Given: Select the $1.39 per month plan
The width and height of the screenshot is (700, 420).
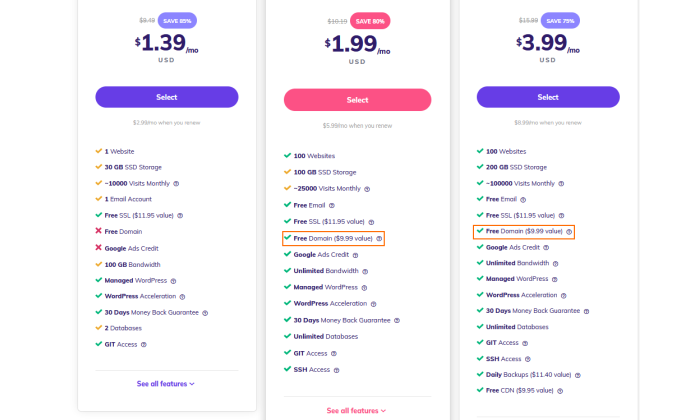Looking at the screenshot, I should [167, 97].
